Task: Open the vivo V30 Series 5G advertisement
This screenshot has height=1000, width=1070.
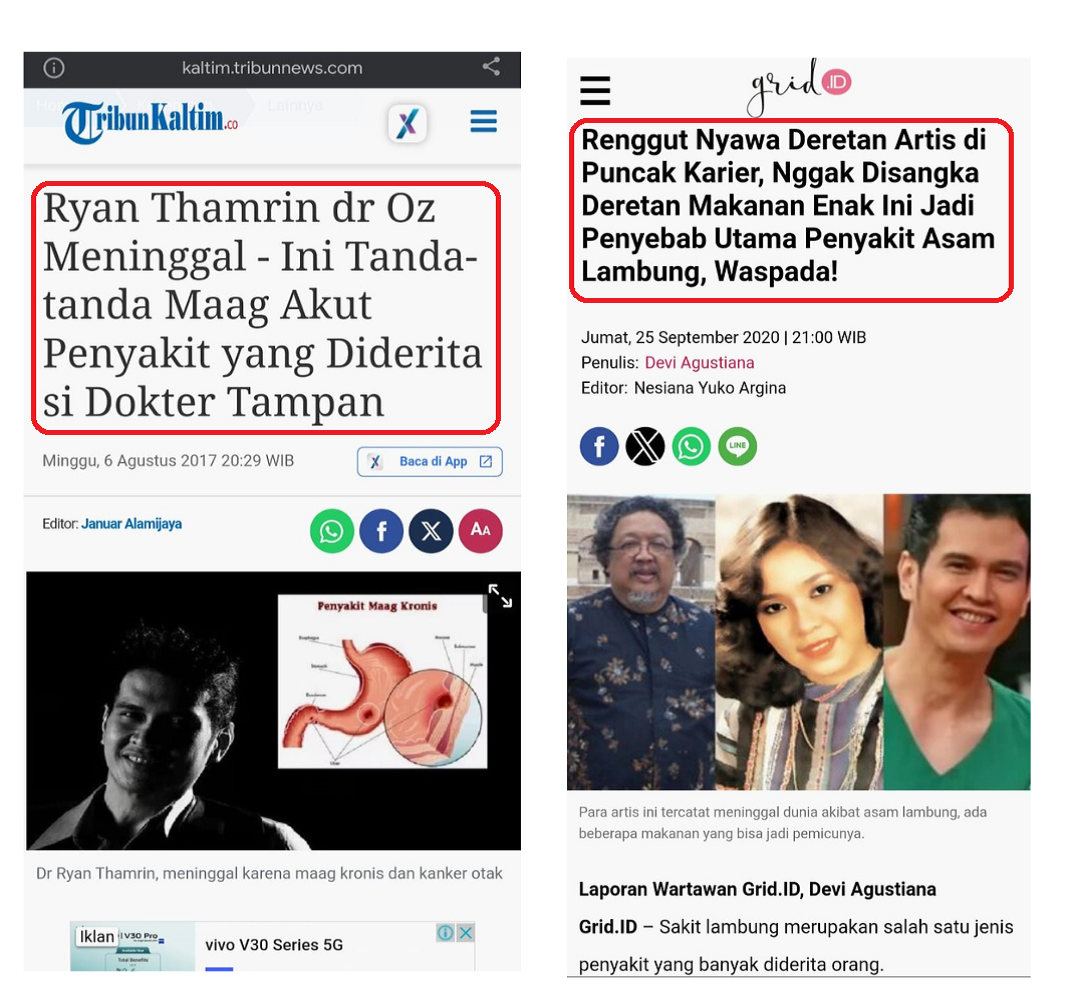Action: (x=273, y=946)
